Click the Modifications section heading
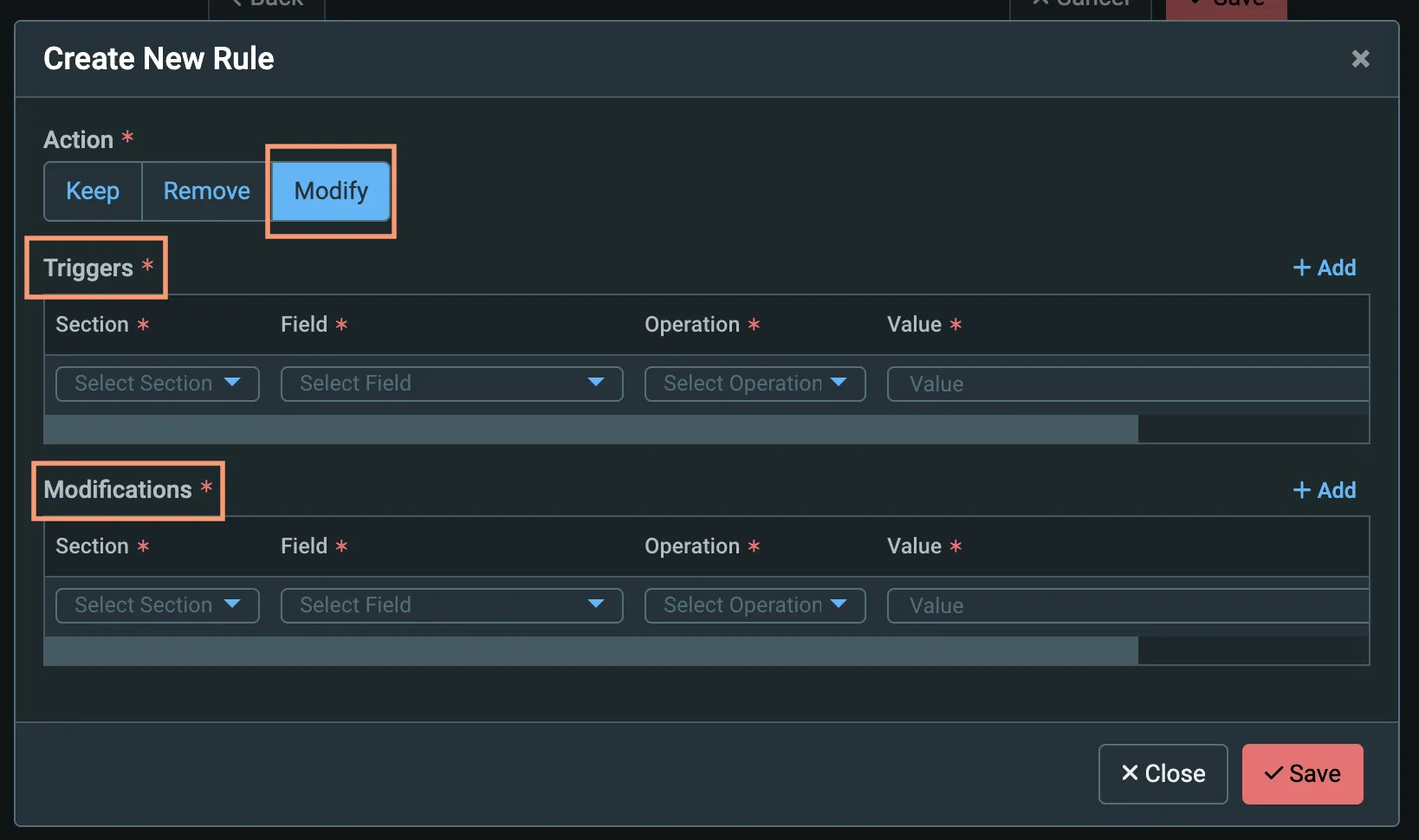This screenshot has height=840, width=1419. coord(118,490)
